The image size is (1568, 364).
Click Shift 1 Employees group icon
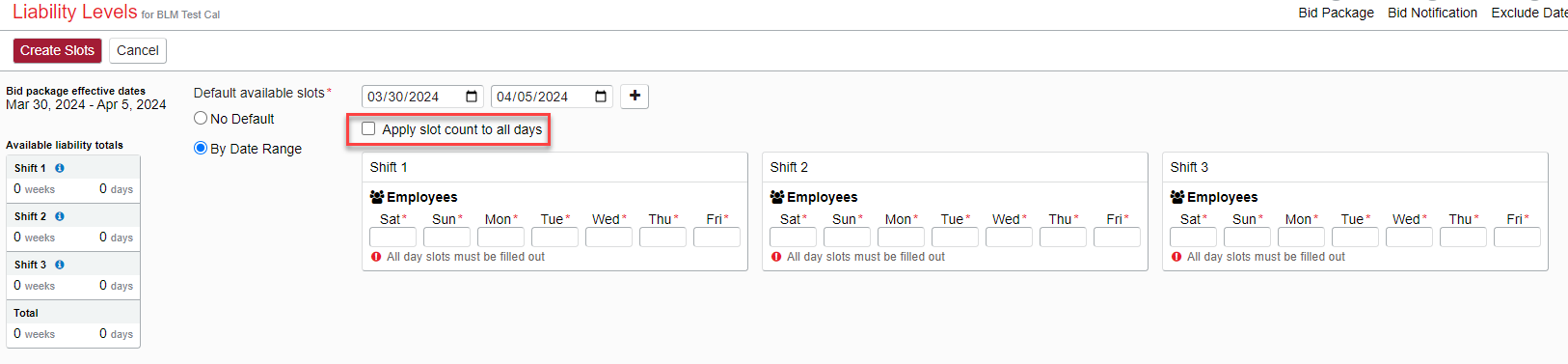click(x=377, y=197)
